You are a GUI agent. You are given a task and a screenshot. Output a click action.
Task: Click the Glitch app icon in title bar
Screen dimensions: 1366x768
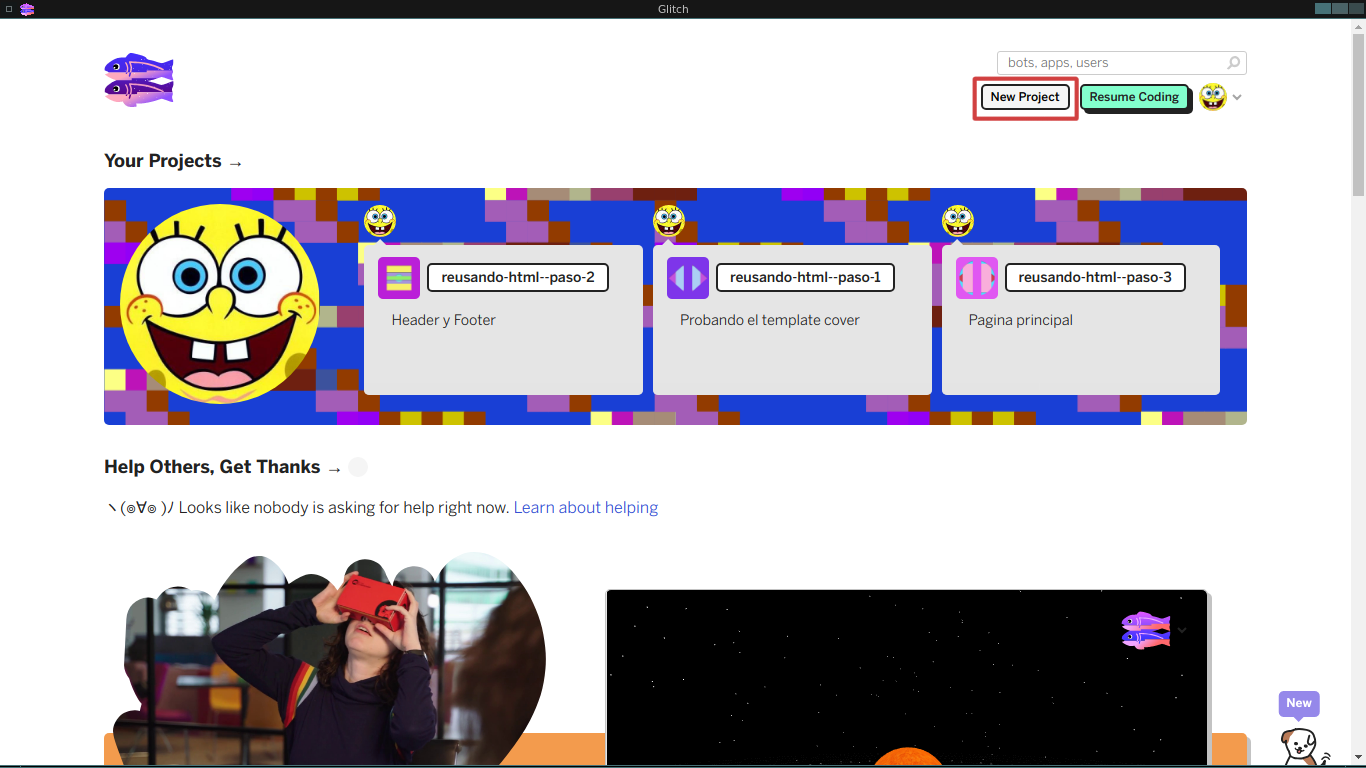[x=27, y=9]
